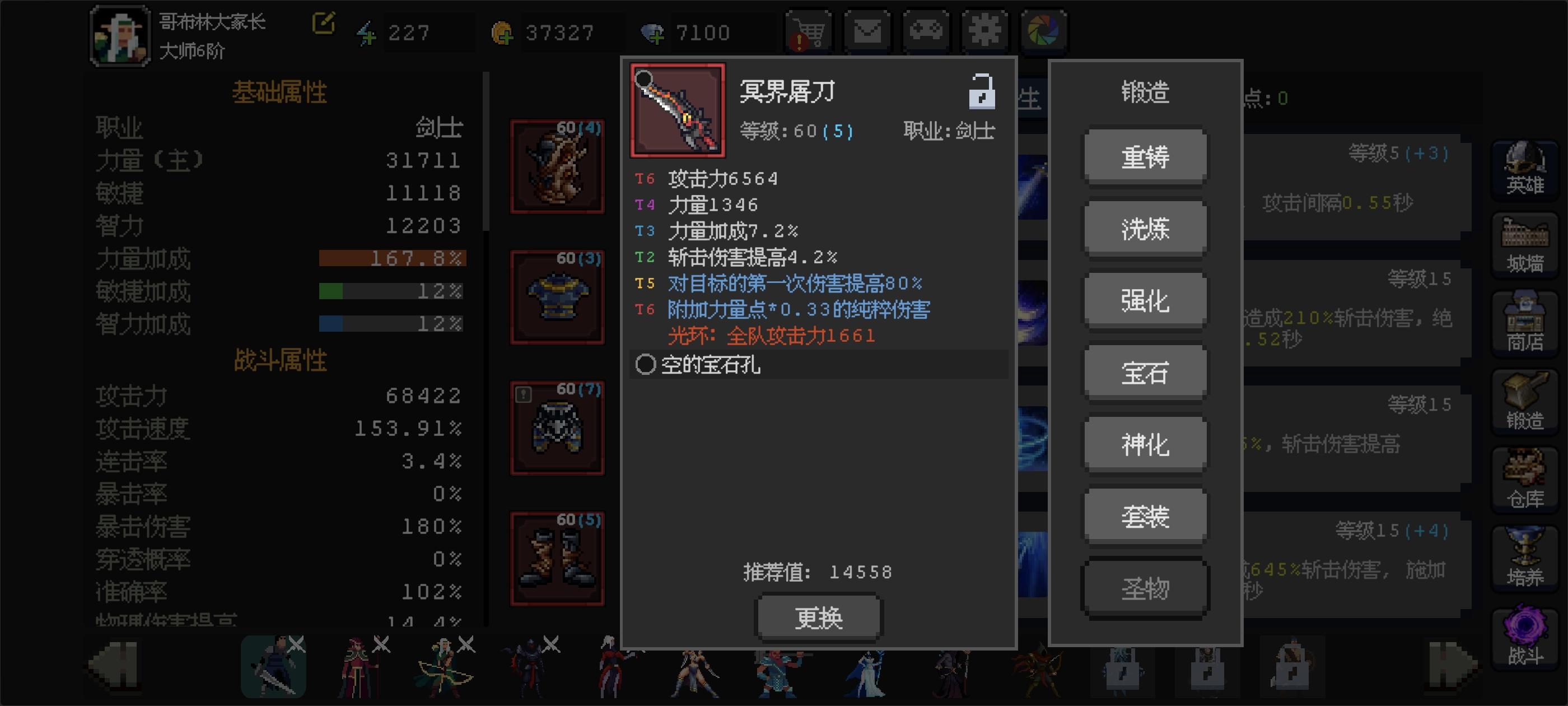Select 洗炼 in the forge menu
The image size is (1568, 706).
(x=1145, y=229)
